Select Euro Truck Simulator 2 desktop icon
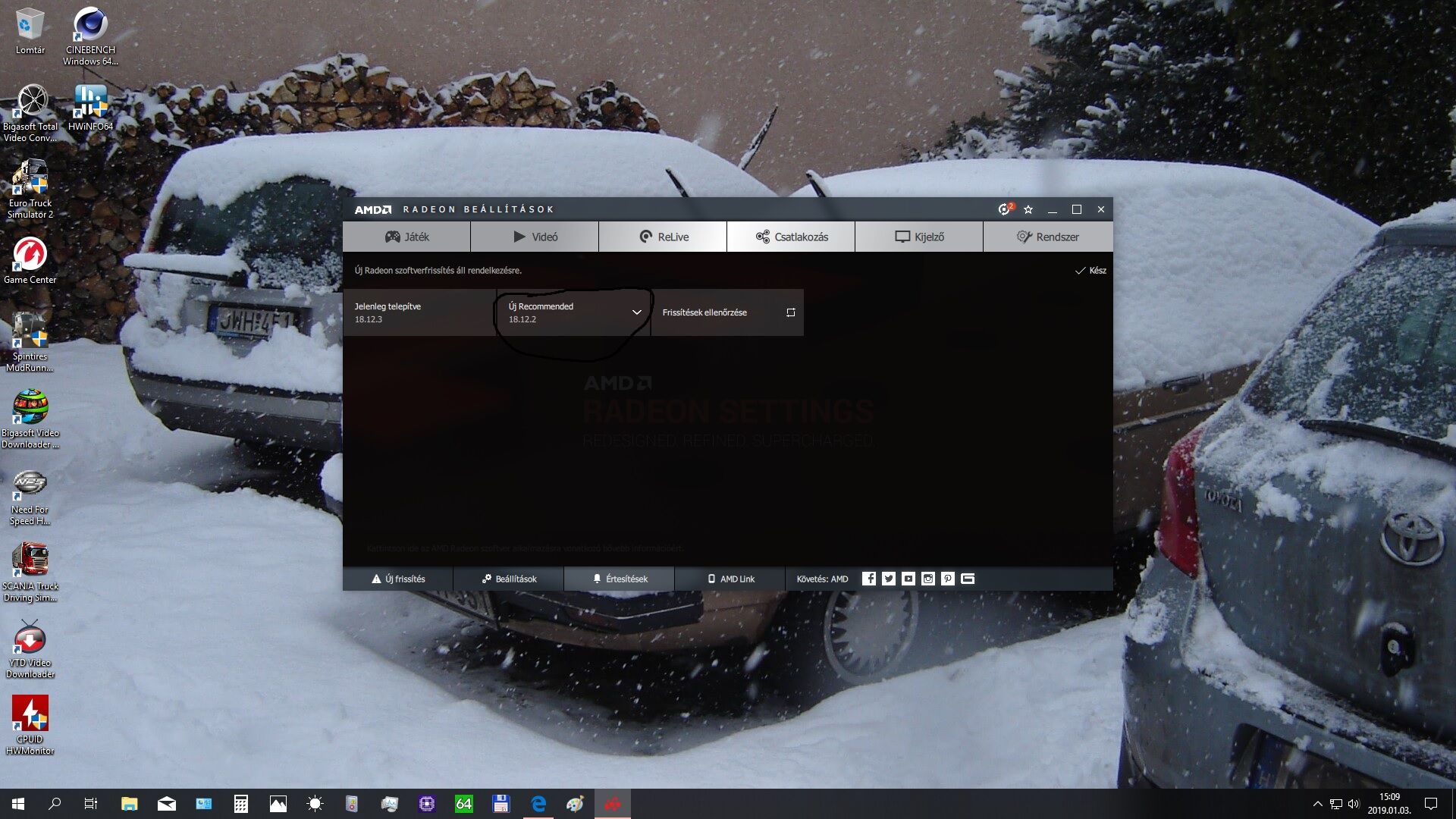The width and height of the screenshot is (1456, 819). [30, 190]
